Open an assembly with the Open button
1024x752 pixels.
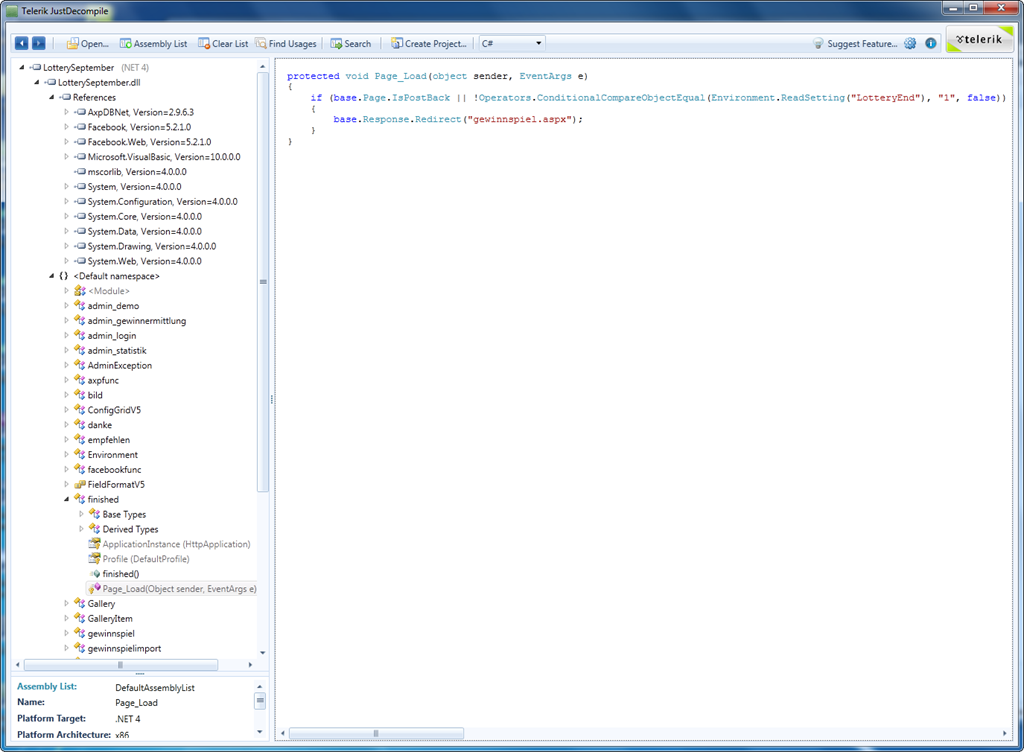(88, 44)
